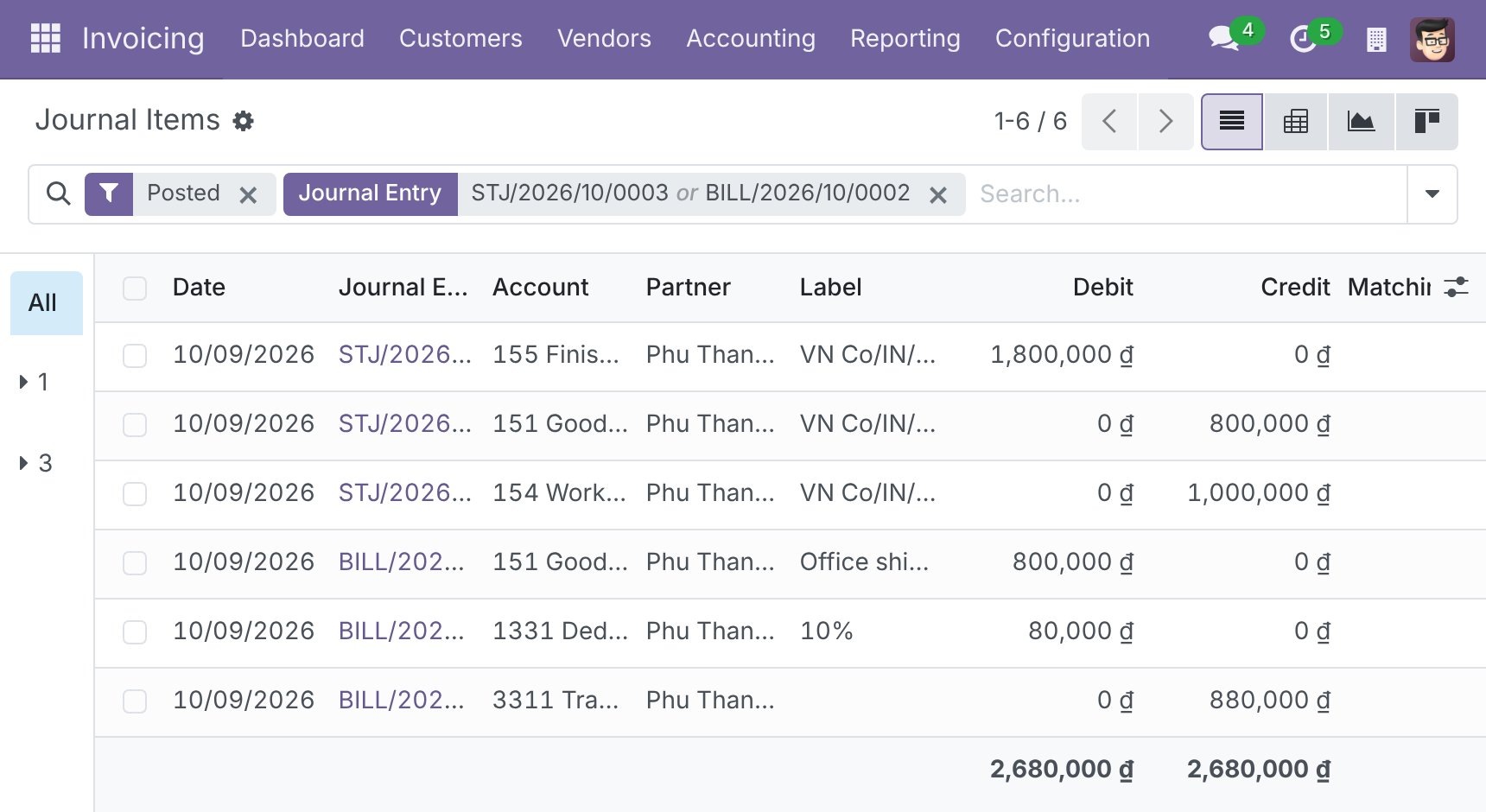Open the Configuration menu
Screen dimensions: 1486x812
[1072, 38]
